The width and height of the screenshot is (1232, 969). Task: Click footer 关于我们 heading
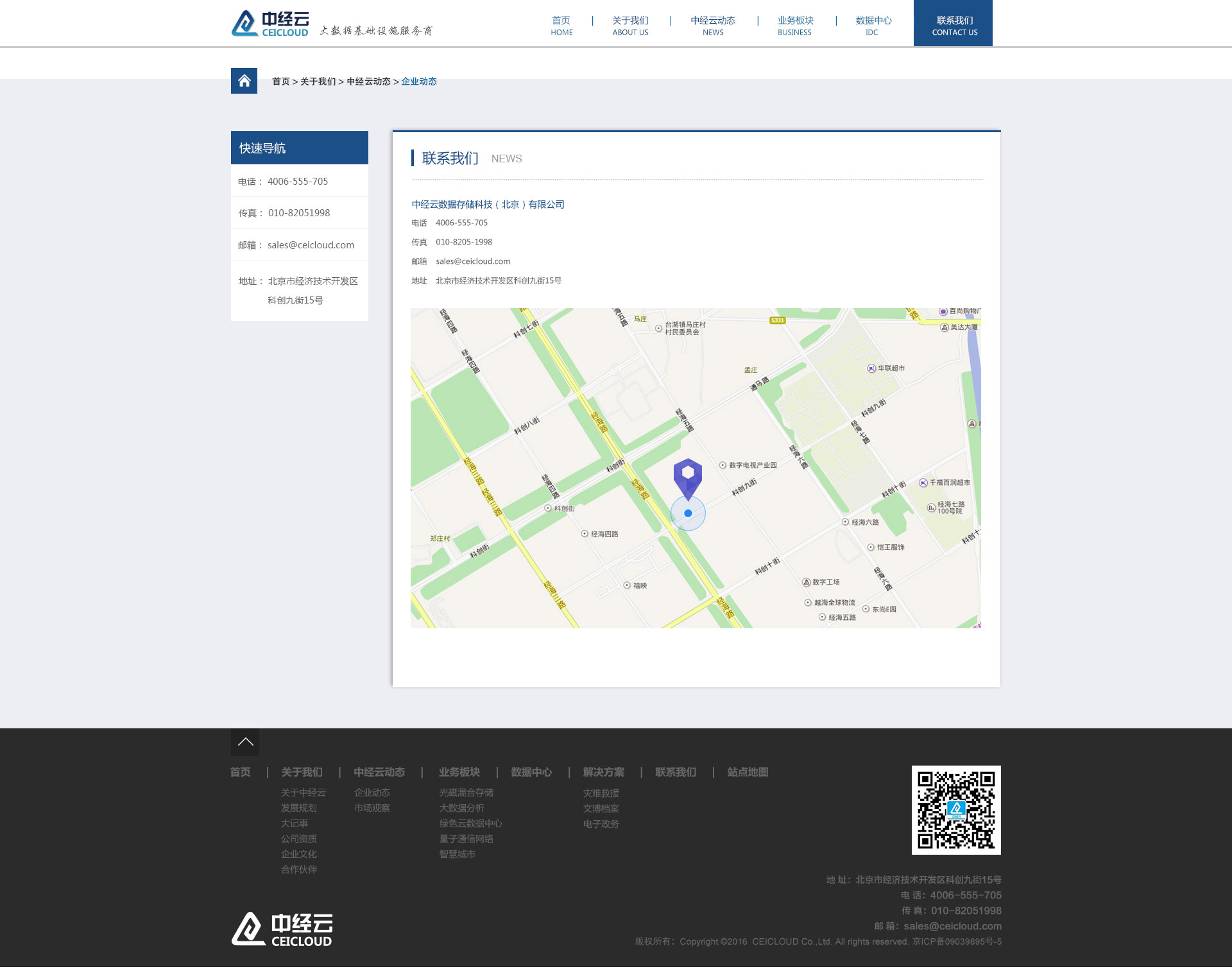click(x=302, y=773)
